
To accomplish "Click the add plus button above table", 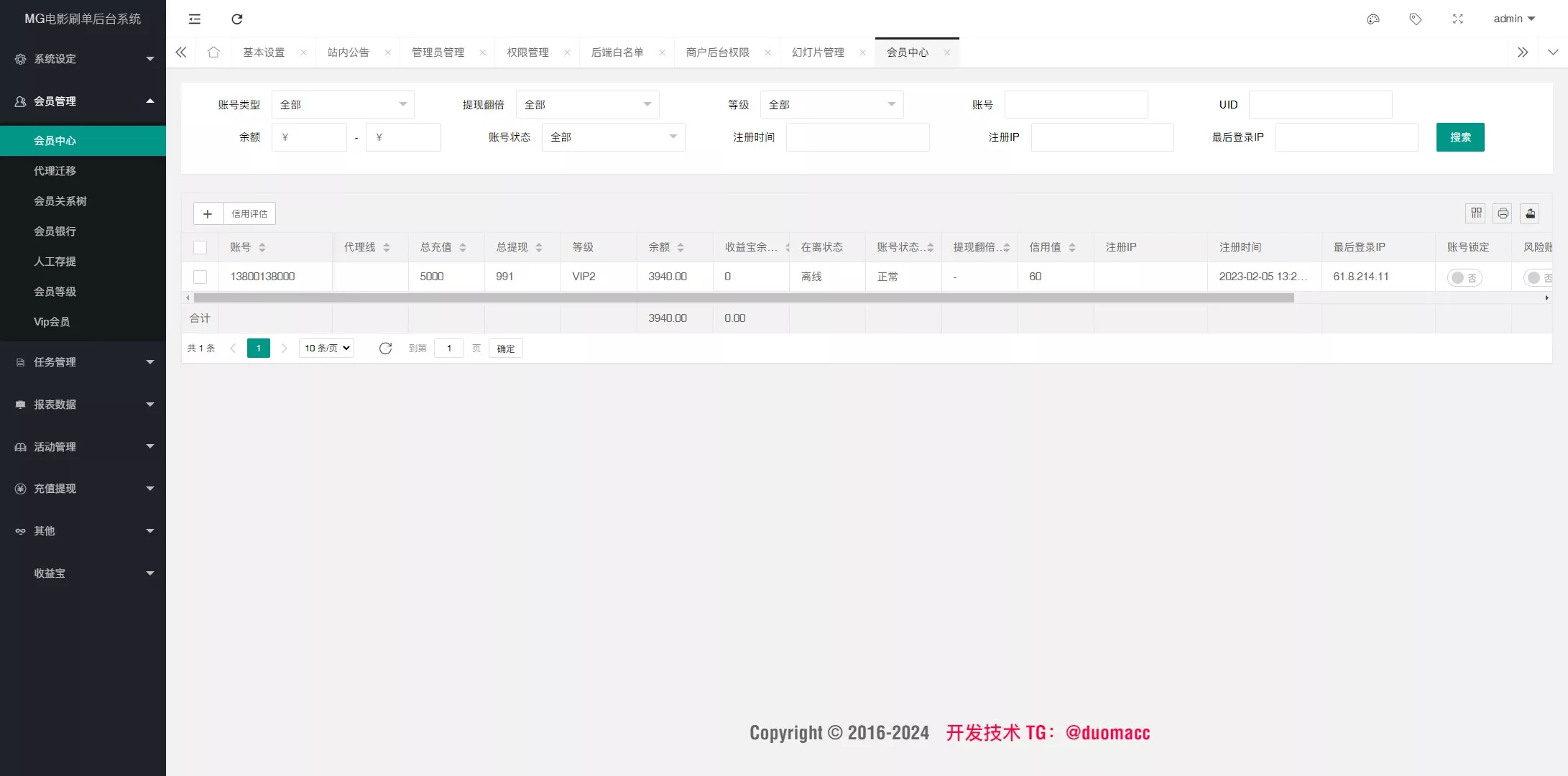I will (208, 213).
